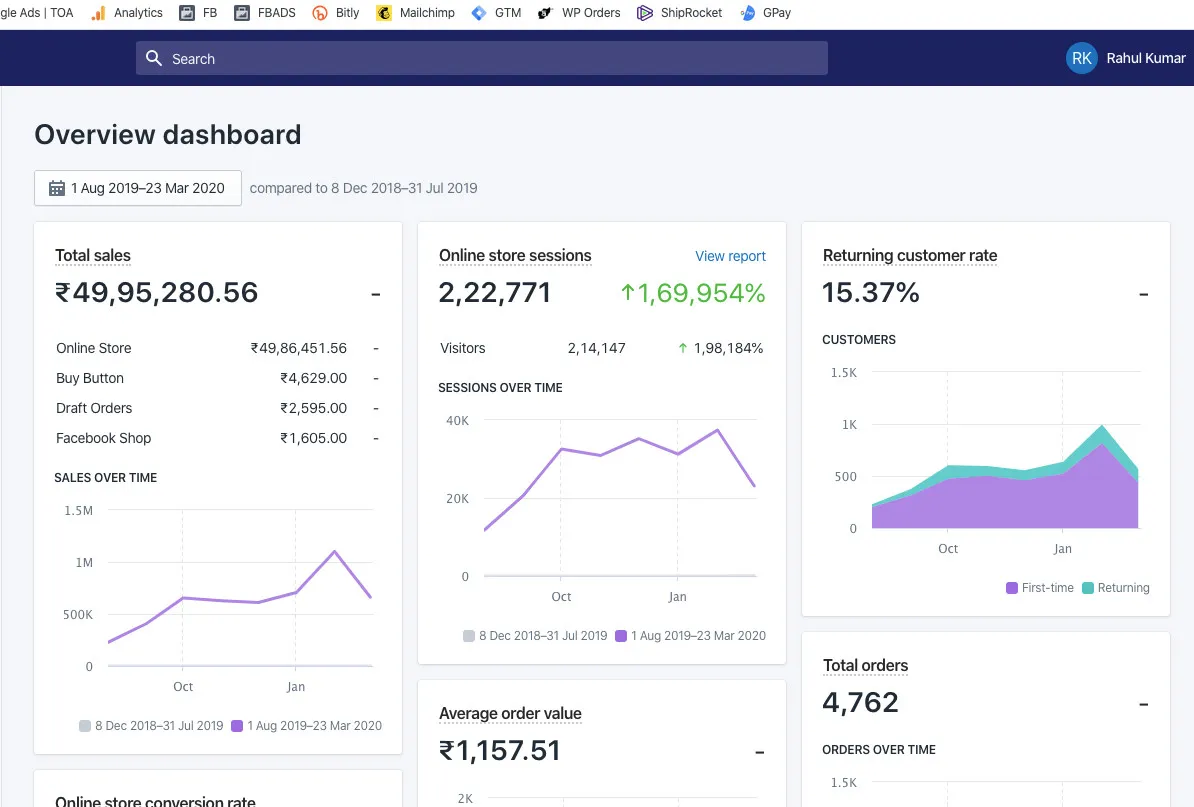
Task: Click the Total sales heading link
Action: pos(92,255)
